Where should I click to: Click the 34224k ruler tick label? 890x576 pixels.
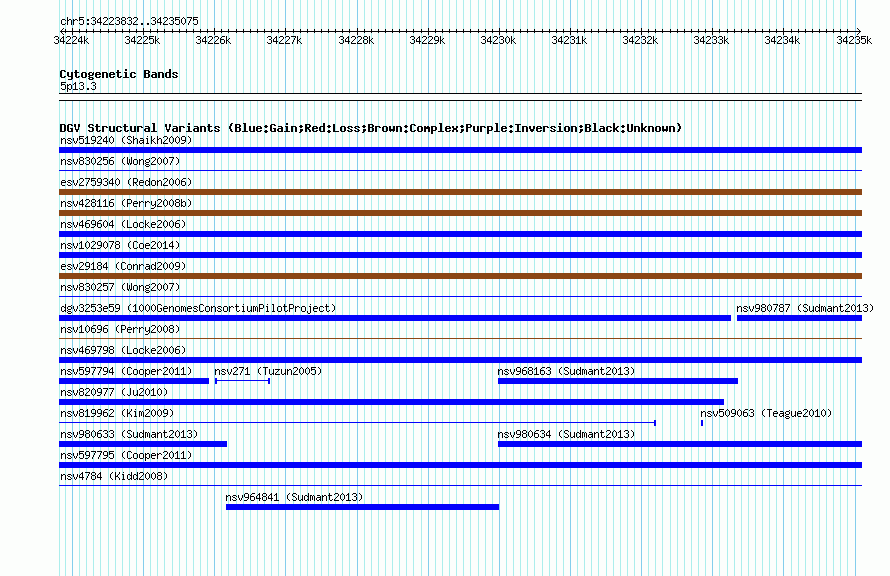pyautogui.click(x=72, y=40)
